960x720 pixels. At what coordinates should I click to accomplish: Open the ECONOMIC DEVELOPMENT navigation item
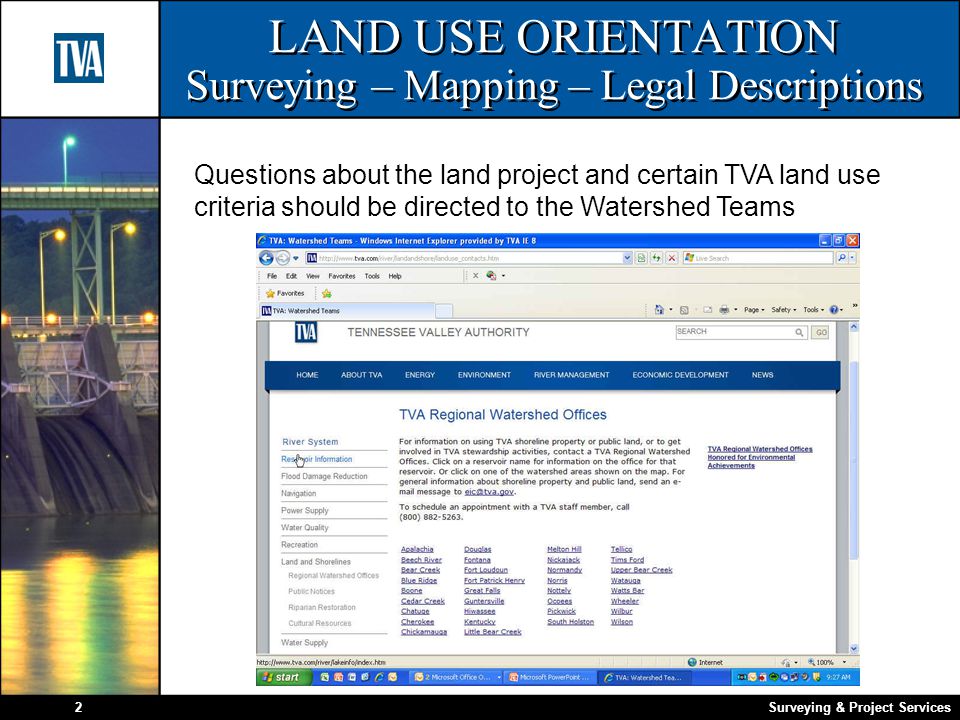pyautogui.click(x=680, y=375)
